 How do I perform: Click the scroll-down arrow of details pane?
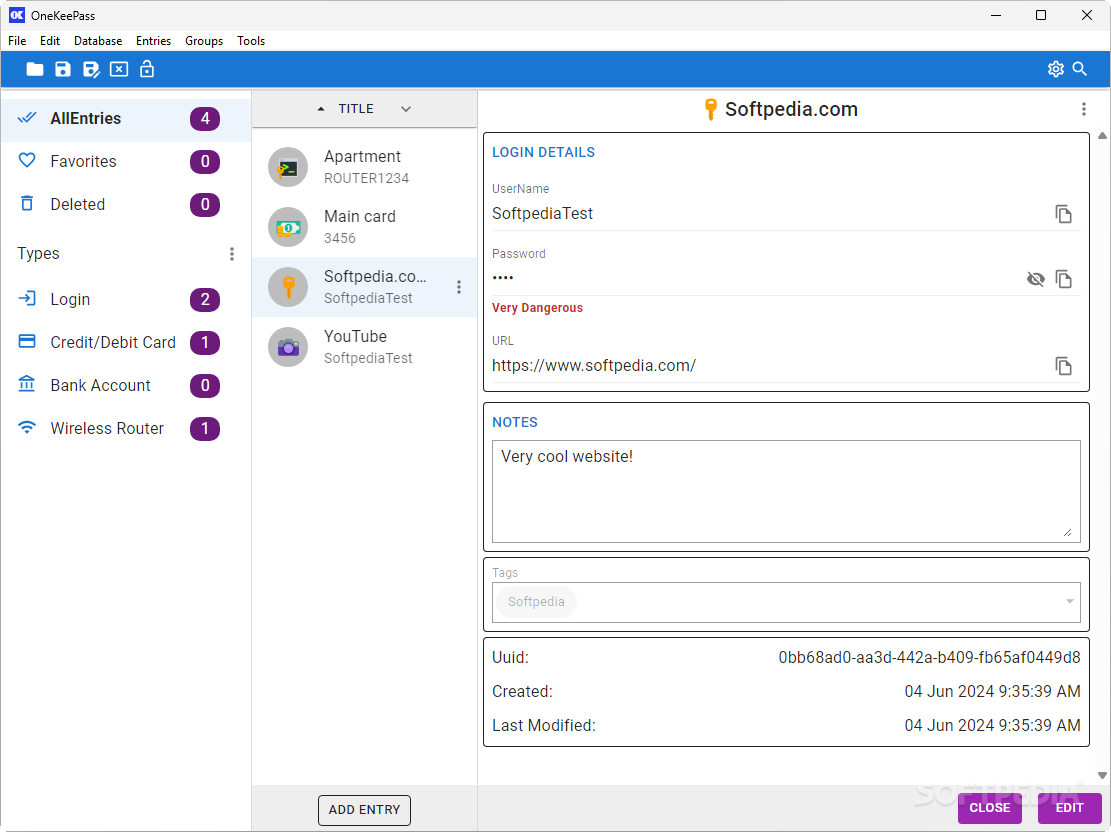(1102, 775)
